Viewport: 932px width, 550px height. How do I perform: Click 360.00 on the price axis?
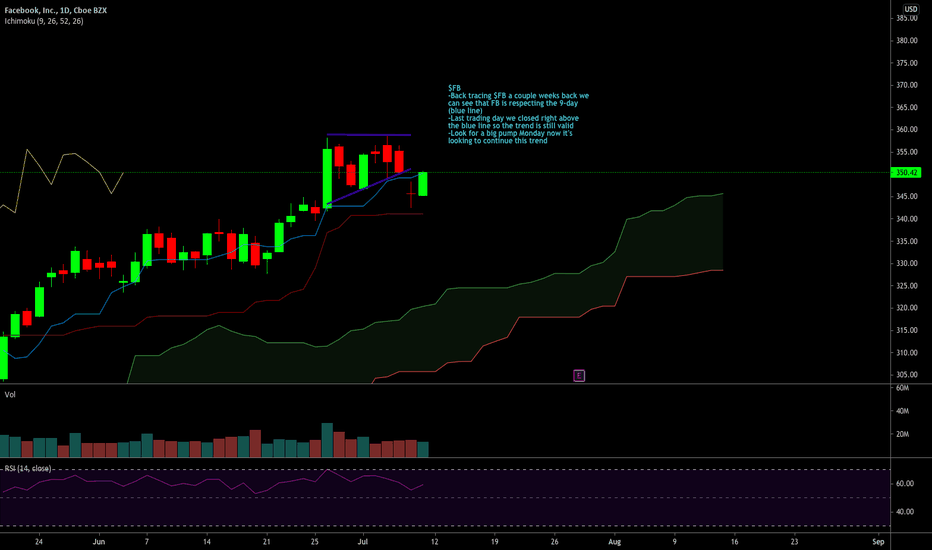pyautogui.click(x=907, y=130)
